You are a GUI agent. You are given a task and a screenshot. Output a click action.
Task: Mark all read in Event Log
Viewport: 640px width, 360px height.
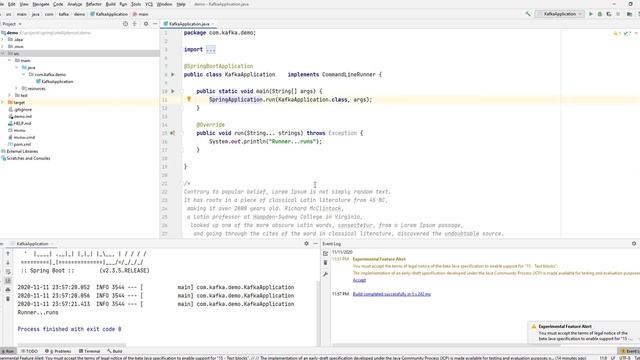pos(325,253)
